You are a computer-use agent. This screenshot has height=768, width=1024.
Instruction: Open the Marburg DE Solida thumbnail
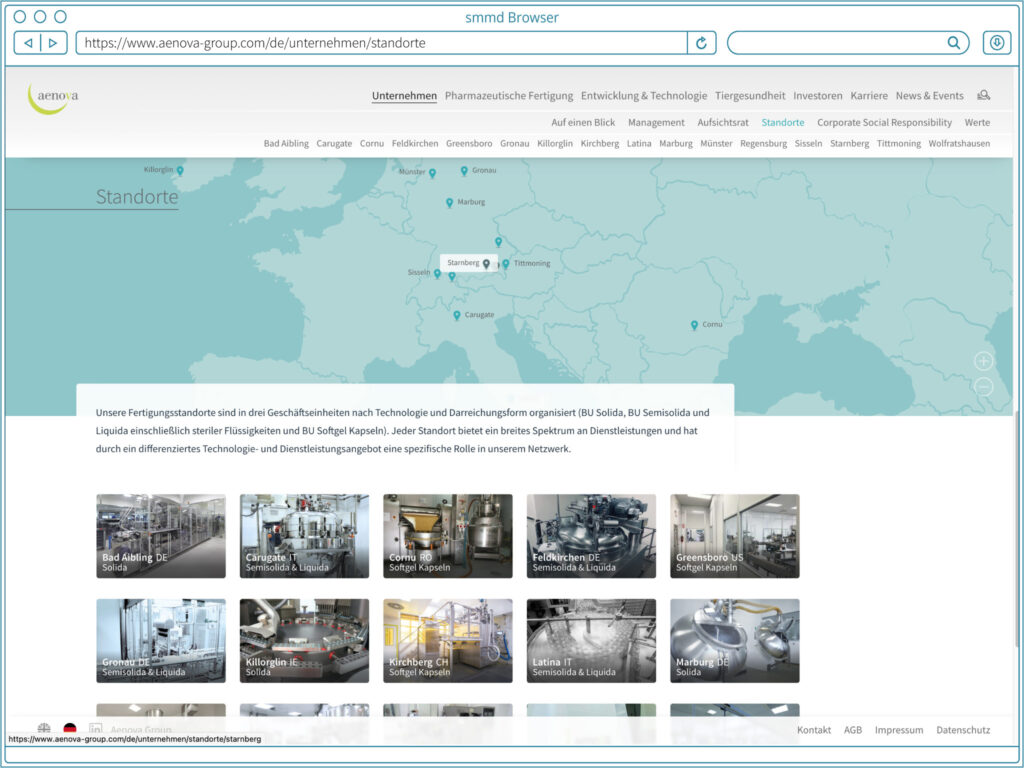pyautogui.click(x=735, y=641)
